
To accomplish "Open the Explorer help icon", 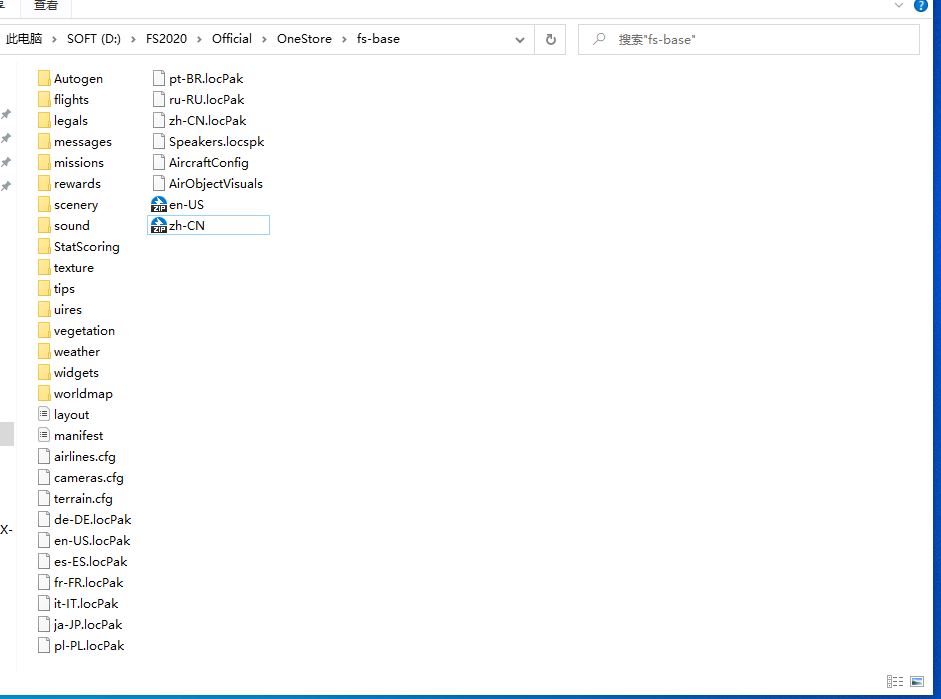I will (921, 6).
